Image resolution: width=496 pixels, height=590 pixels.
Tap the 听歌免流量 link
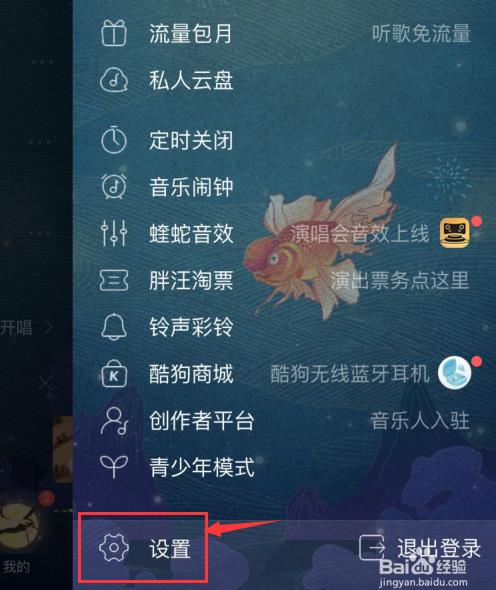click(x=421, y=33)
